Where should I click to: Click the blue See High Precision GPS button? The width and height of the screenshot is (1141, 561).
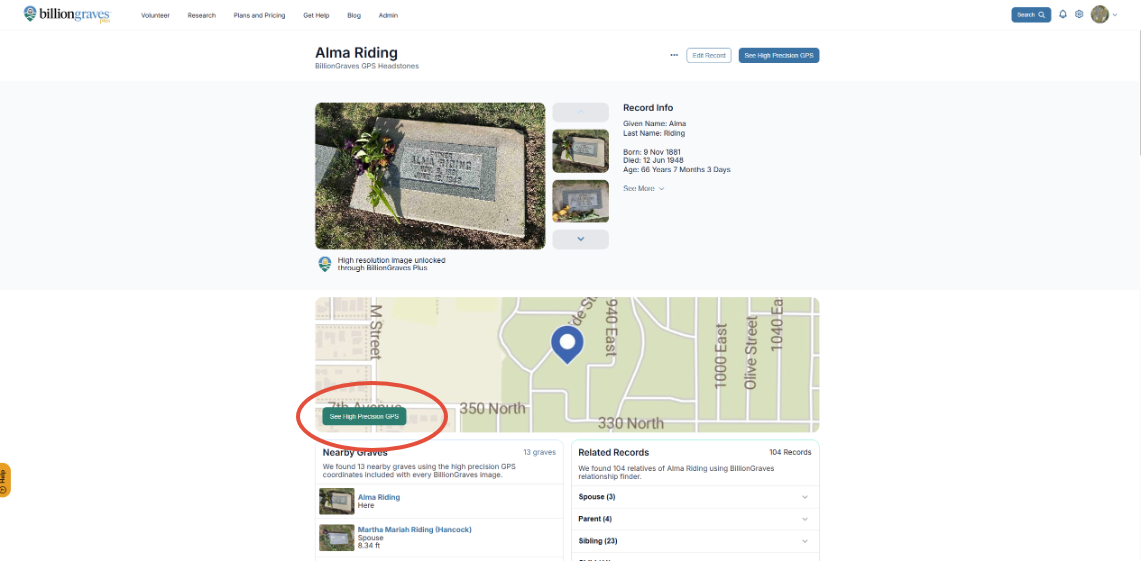point(779,55)
